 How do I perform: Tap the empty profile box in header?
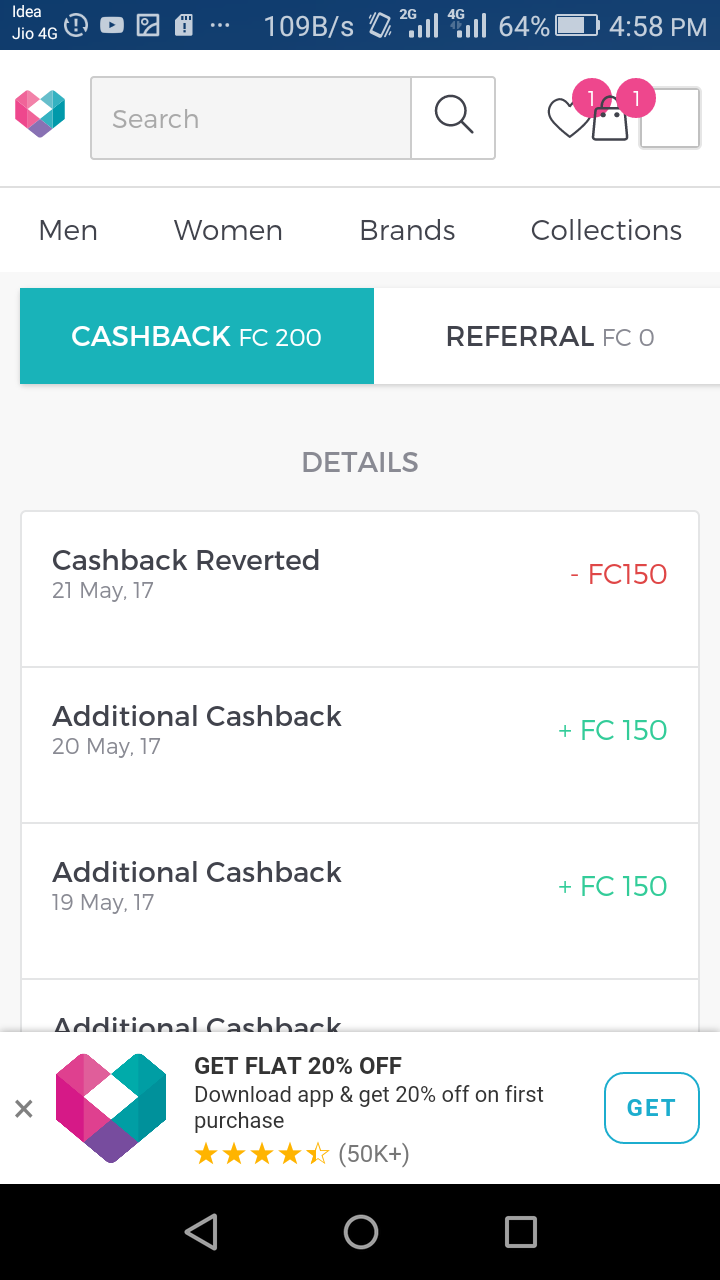tap(669, 119)
